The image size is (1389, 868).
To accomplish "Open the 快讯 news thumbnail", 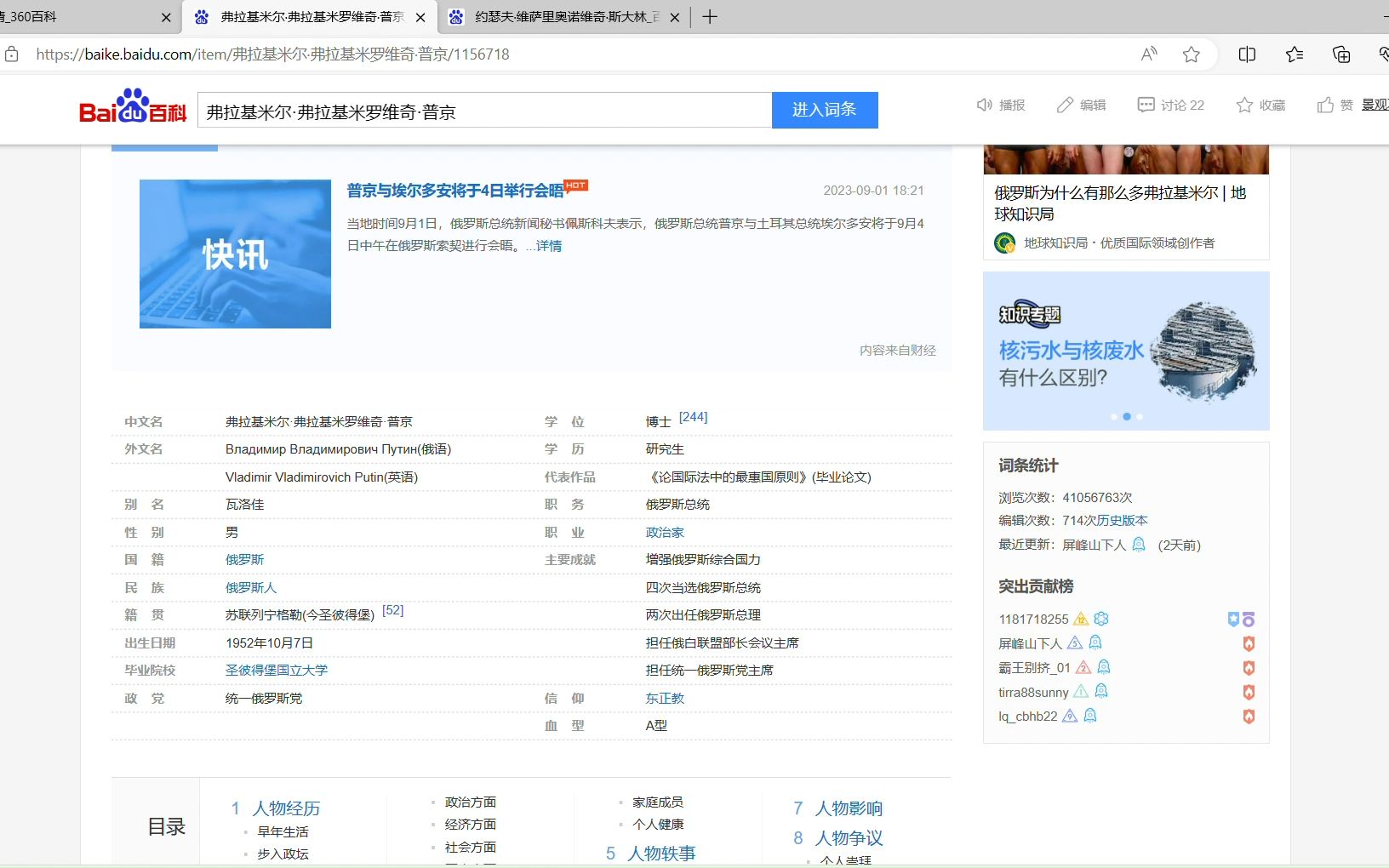I will (235, 254).
